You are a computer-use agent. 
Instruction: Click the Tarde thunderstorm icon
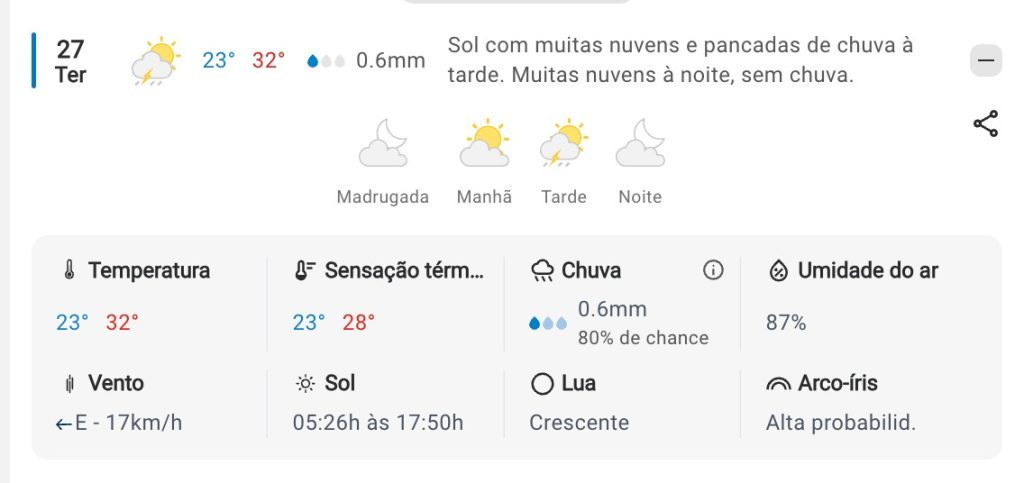point(564,143)
